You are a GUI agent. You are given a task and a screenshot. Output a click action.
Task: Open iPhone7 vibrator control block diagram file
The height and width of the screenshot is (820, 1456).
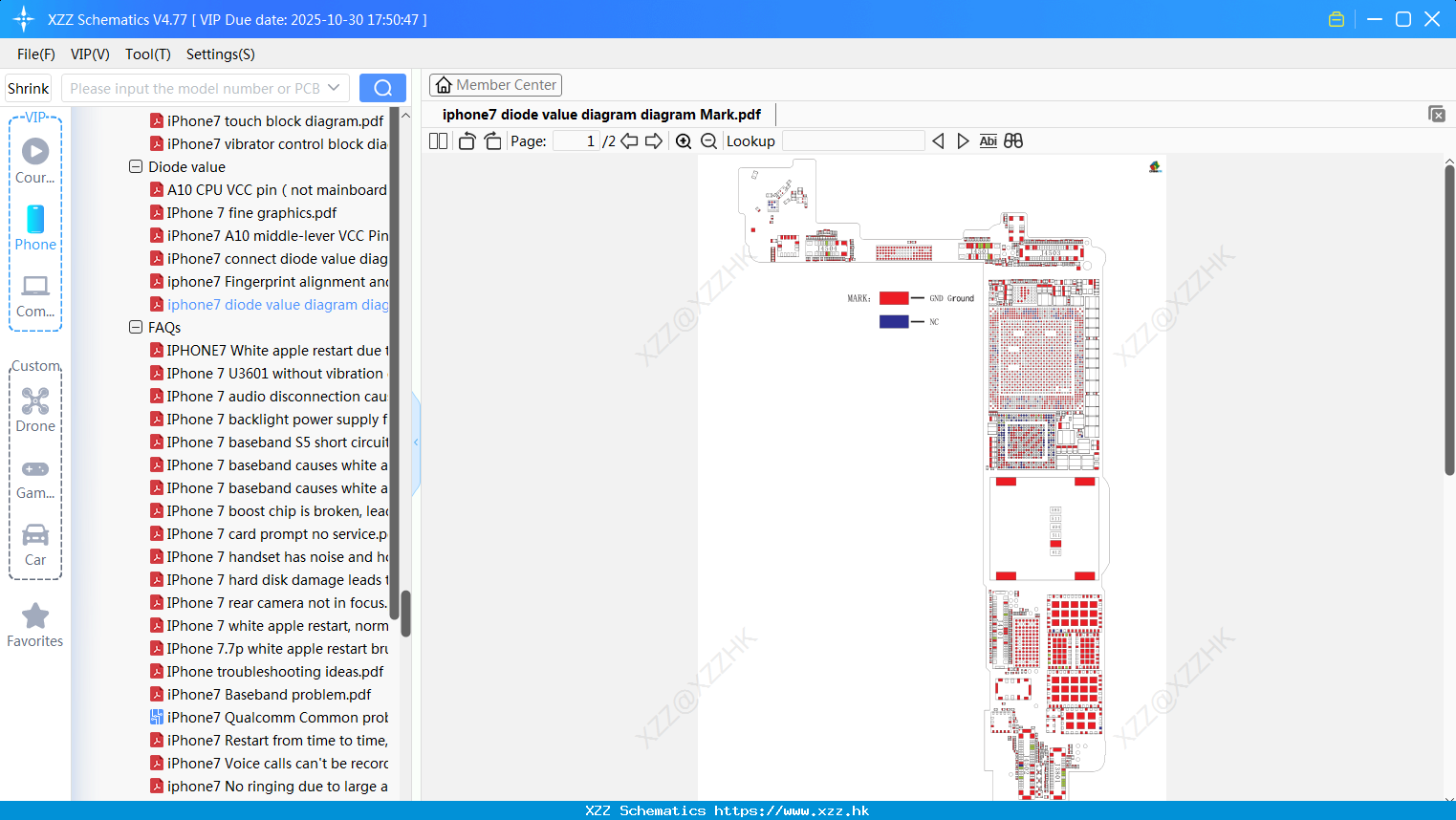click(268, 143)
